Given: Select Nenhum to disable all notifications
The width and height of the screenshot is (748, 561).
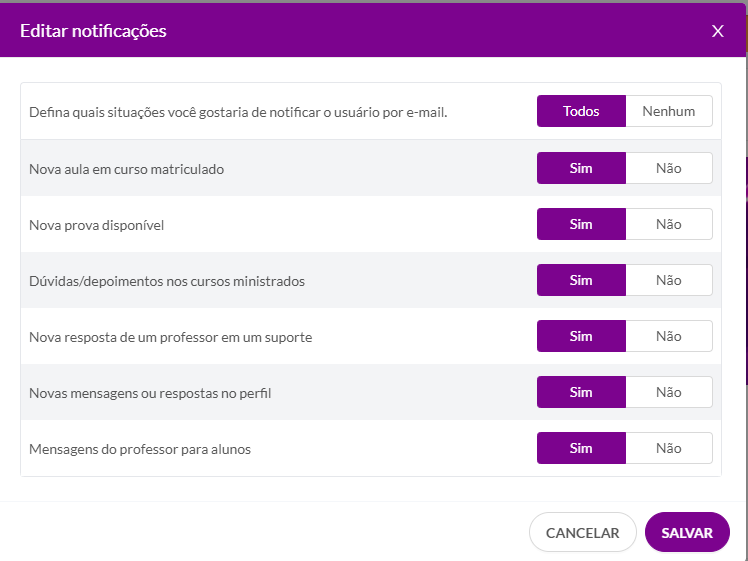Looking at the screenshot, I should coord(669,111).
